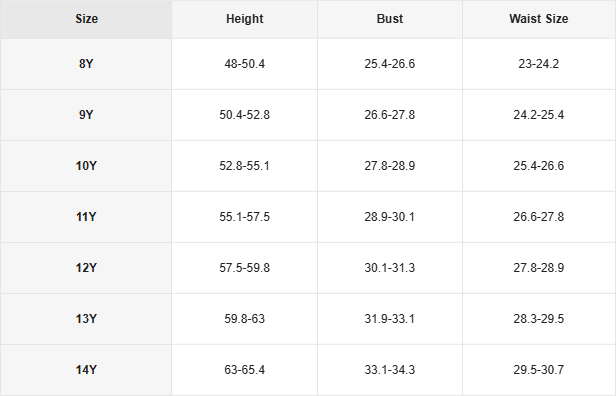This screenshot has height=396, width=616.
Task: Click the Size column header
Action: click(86, 19)
